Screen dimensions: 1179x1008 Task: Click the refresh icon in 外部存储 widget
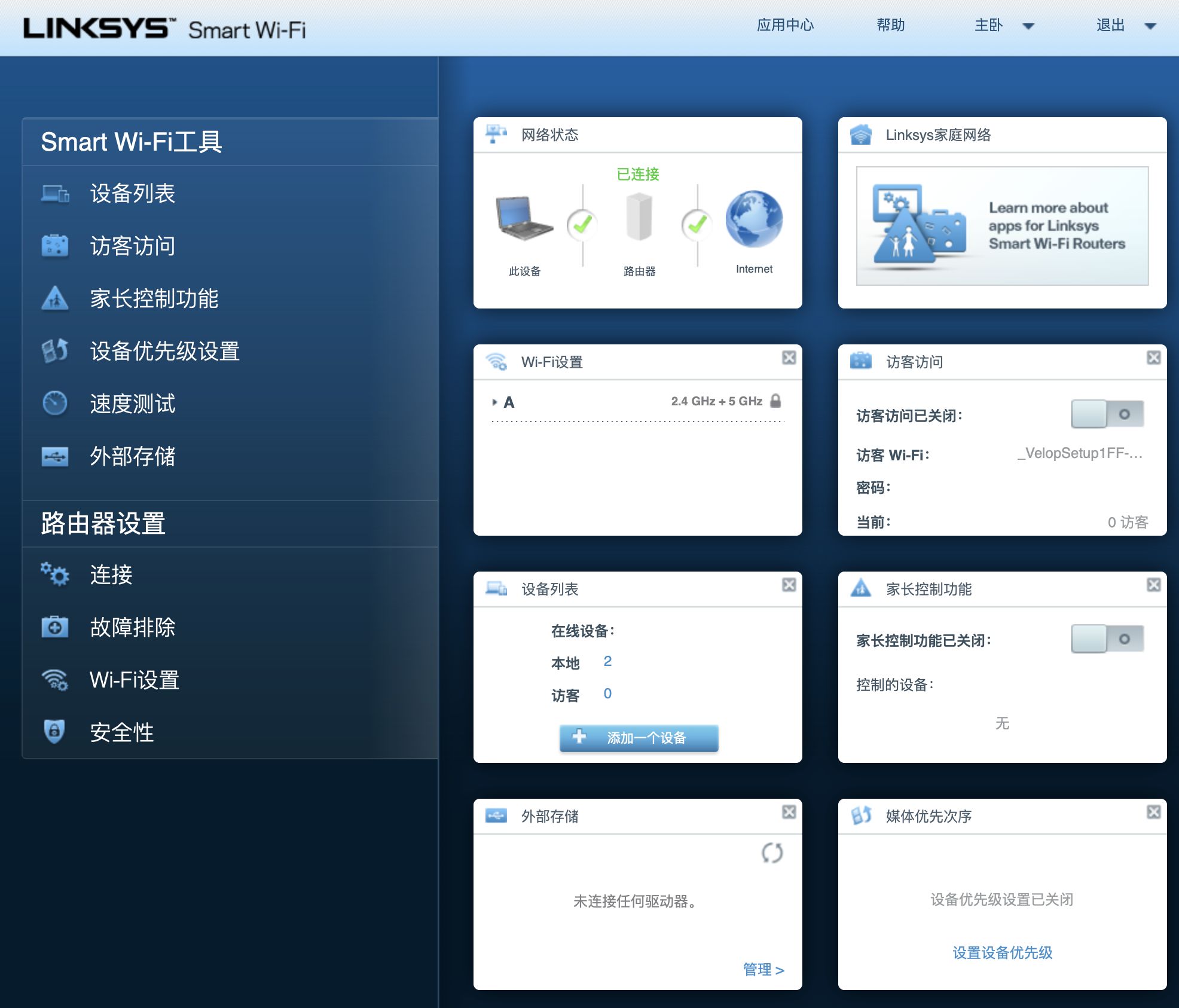click(772, 853)
